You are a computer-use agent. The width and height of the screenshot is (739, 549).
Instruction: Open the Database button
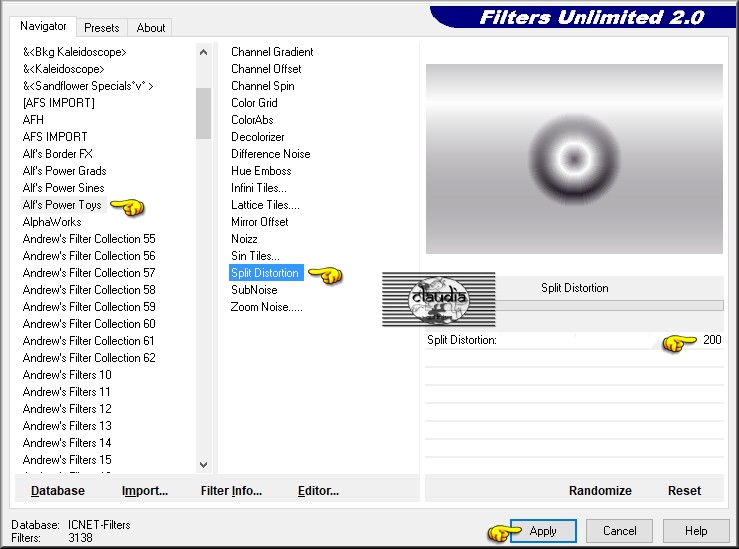(57, 491)
